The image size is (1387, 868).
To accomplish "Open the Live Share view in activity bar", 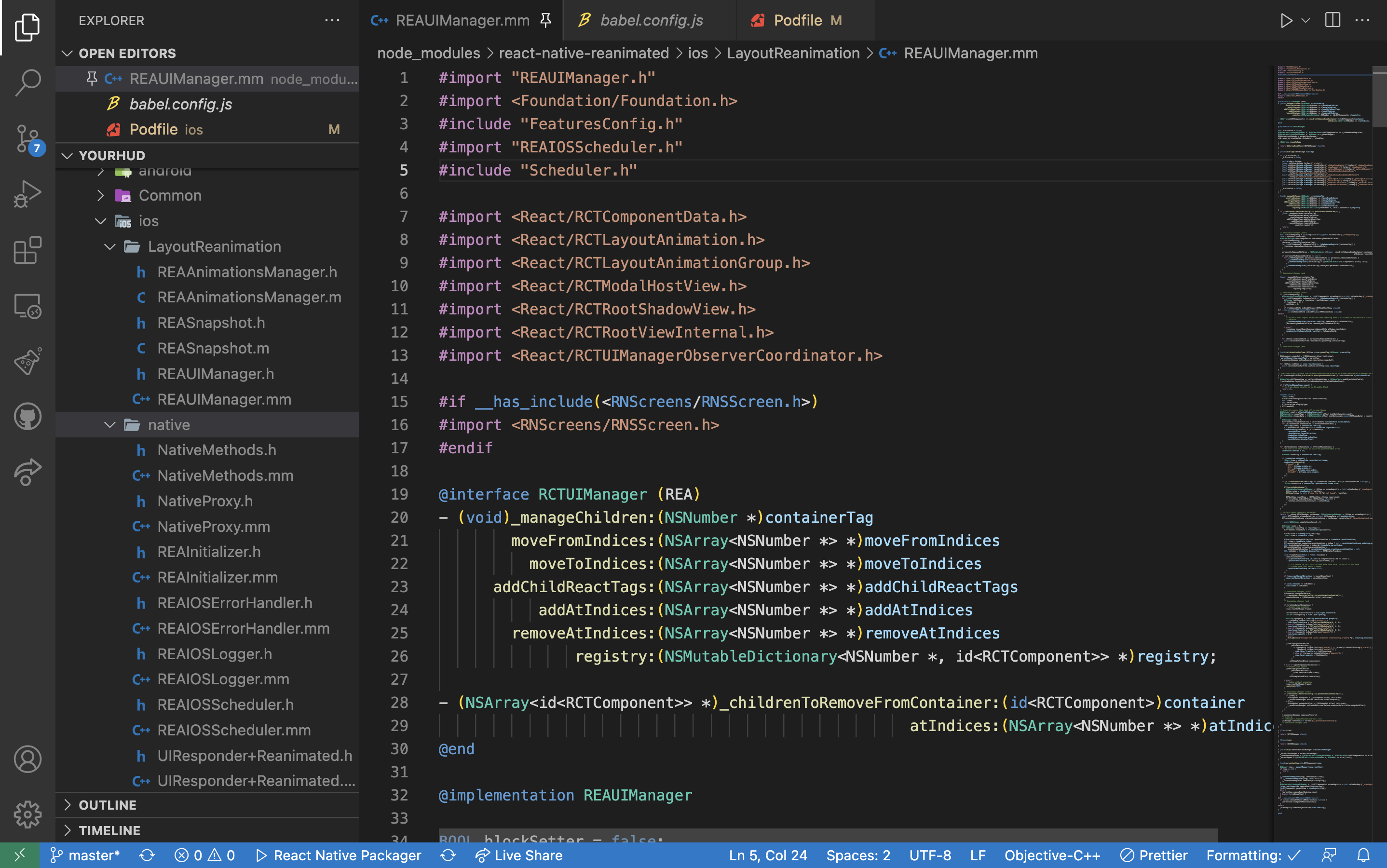I will point(27,472).
